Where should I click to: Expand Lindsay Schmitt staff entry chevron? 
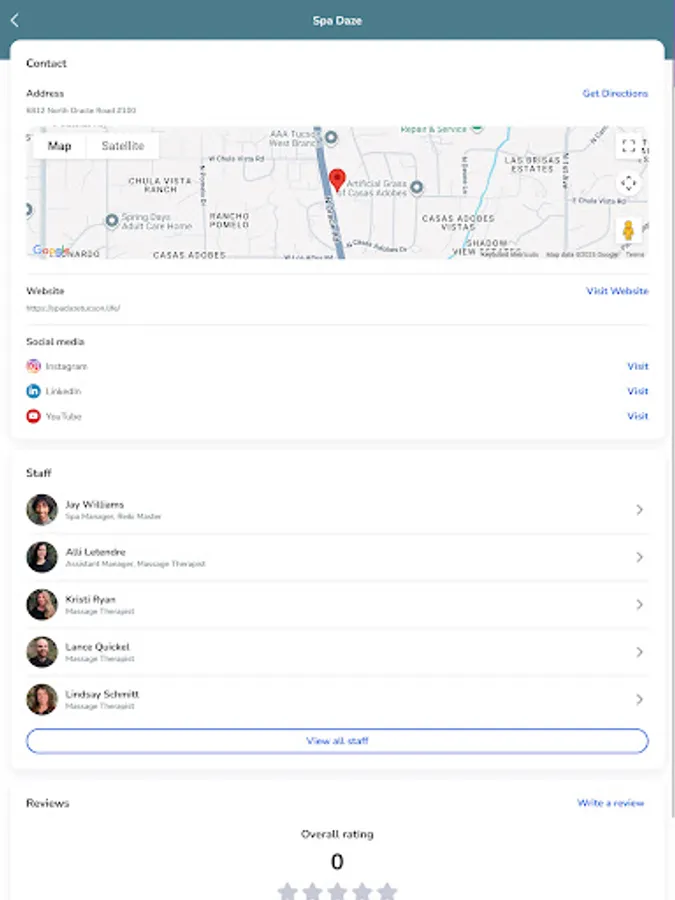point(639,699)
